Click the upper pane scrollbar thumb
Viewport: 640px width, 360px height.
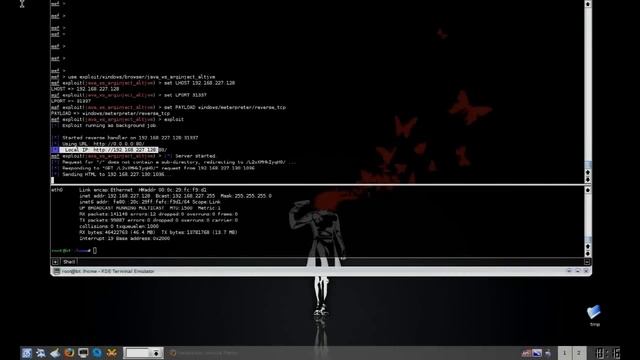[588, 165]
